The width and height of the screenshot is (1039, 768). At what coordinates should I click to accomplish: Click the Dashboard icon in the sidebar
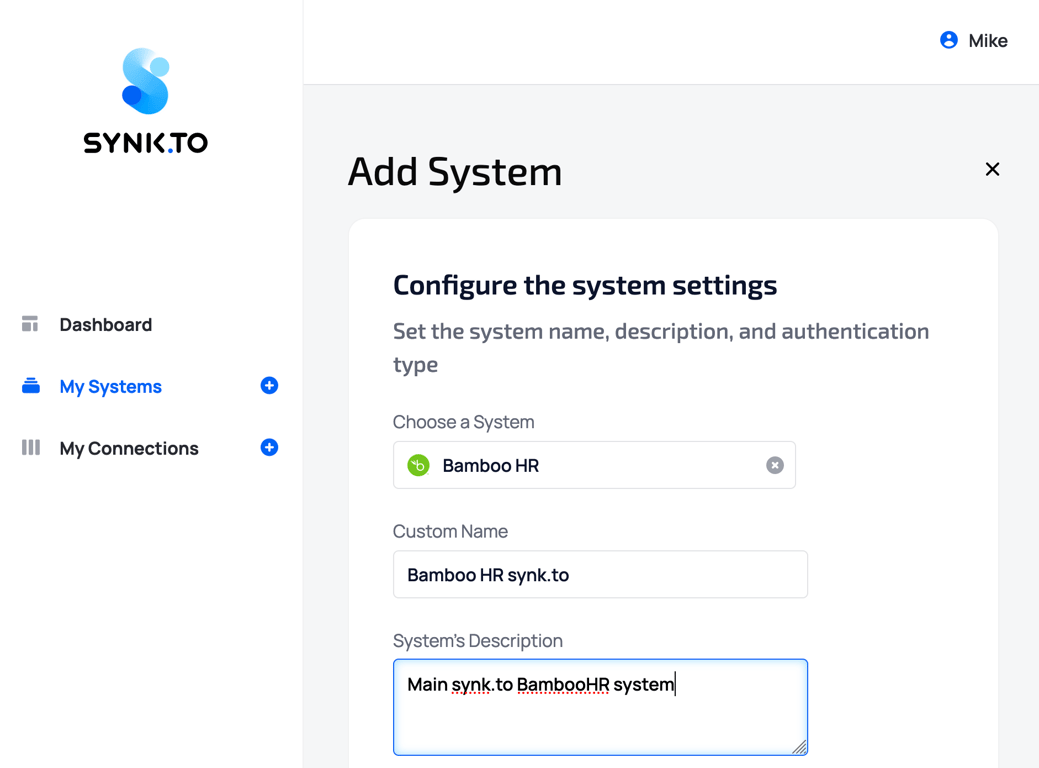point(30,324)
